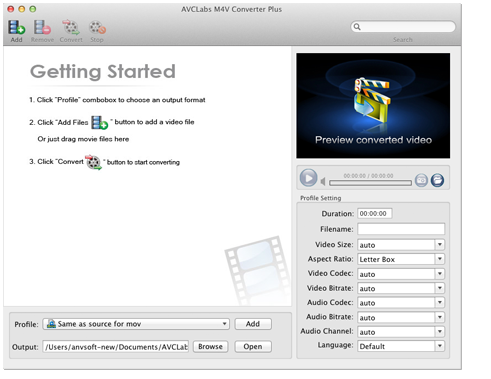Click the Profile Setting label

[321, 198]
